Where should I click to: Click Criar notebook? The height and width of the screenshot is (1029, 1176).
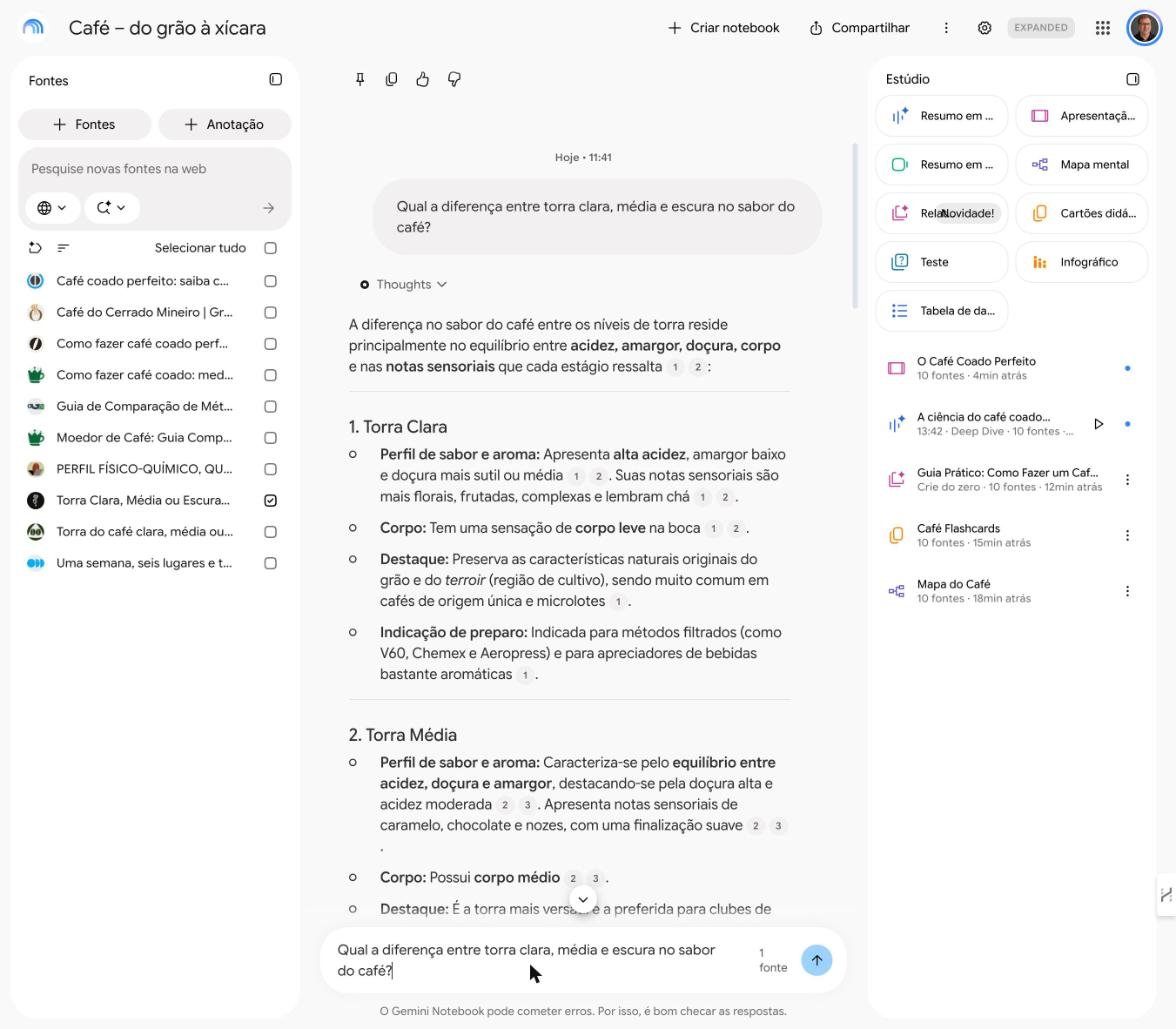click(724, 28)
